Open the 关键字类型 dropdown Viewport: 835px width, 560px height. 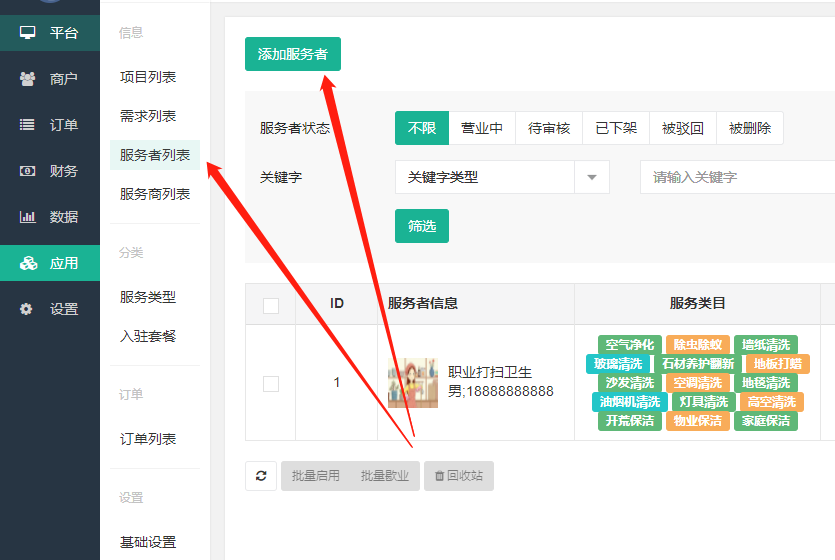[502, 177]
